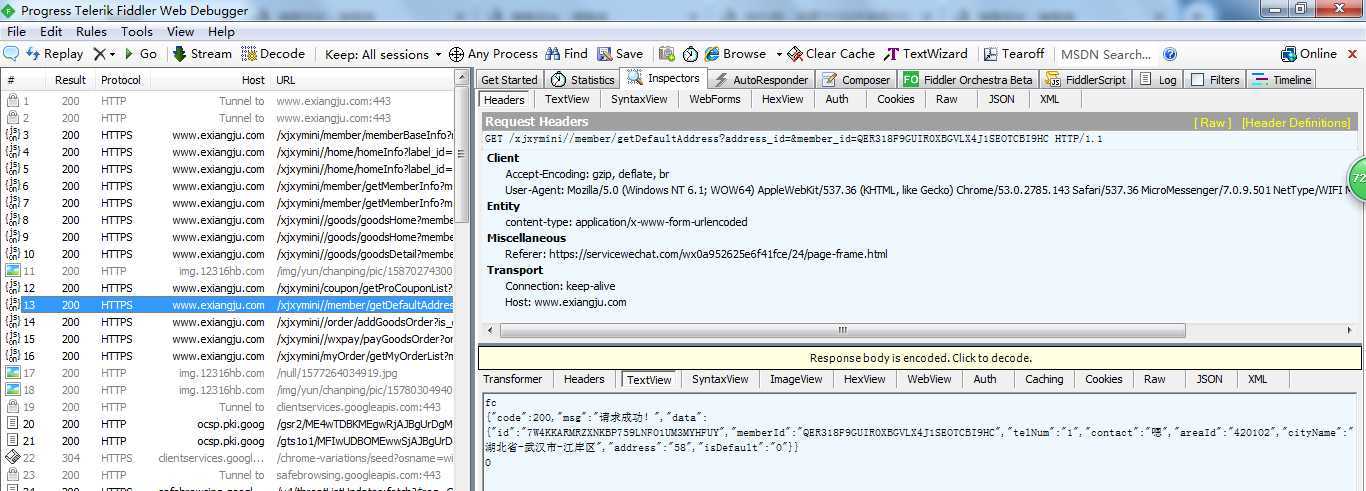Switch to the Composer tab
1366x491 pixels.
coord(856,80)
